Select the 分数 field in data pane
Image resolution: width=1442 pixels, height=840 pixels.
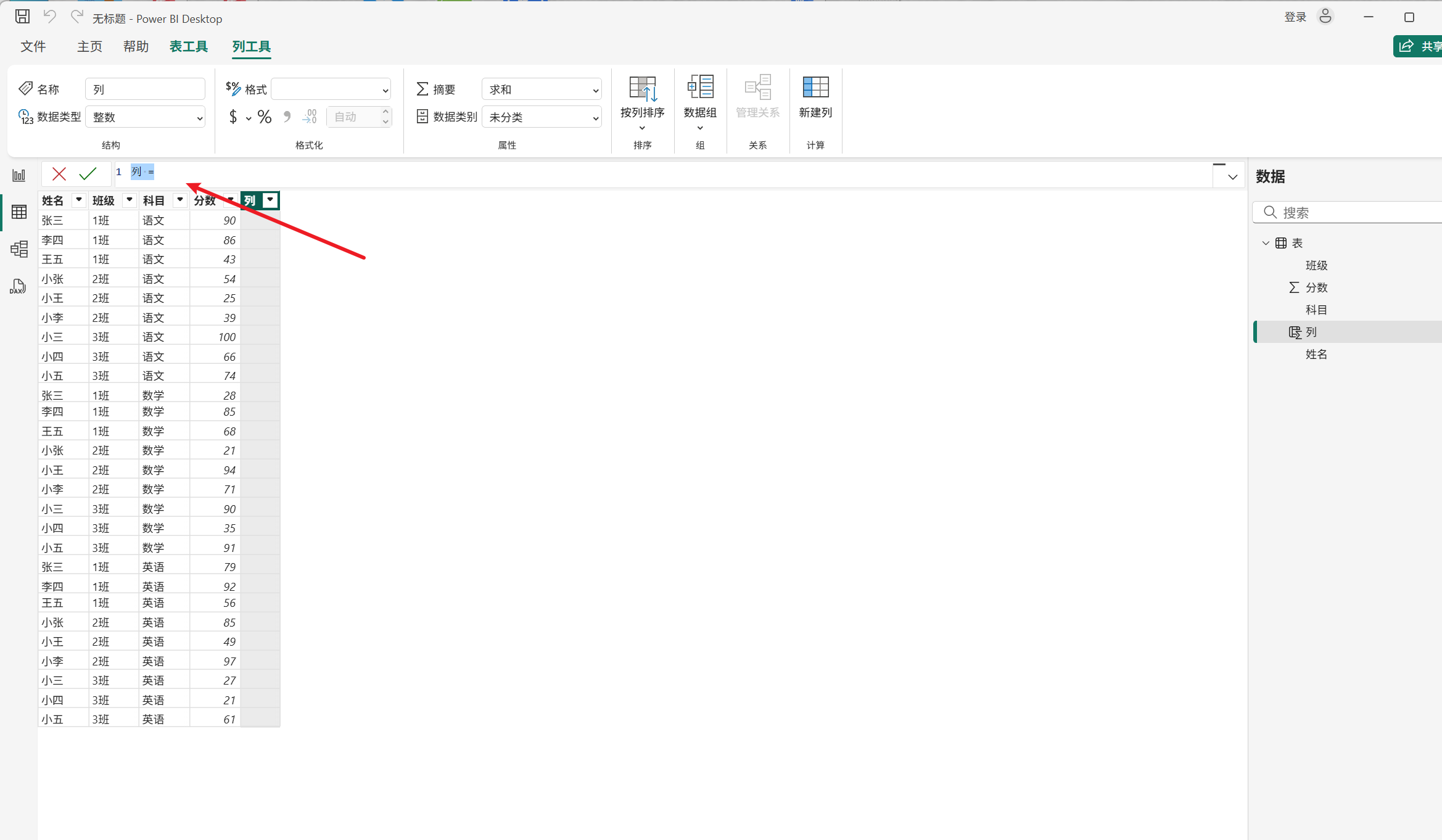tap(1316, 287)
